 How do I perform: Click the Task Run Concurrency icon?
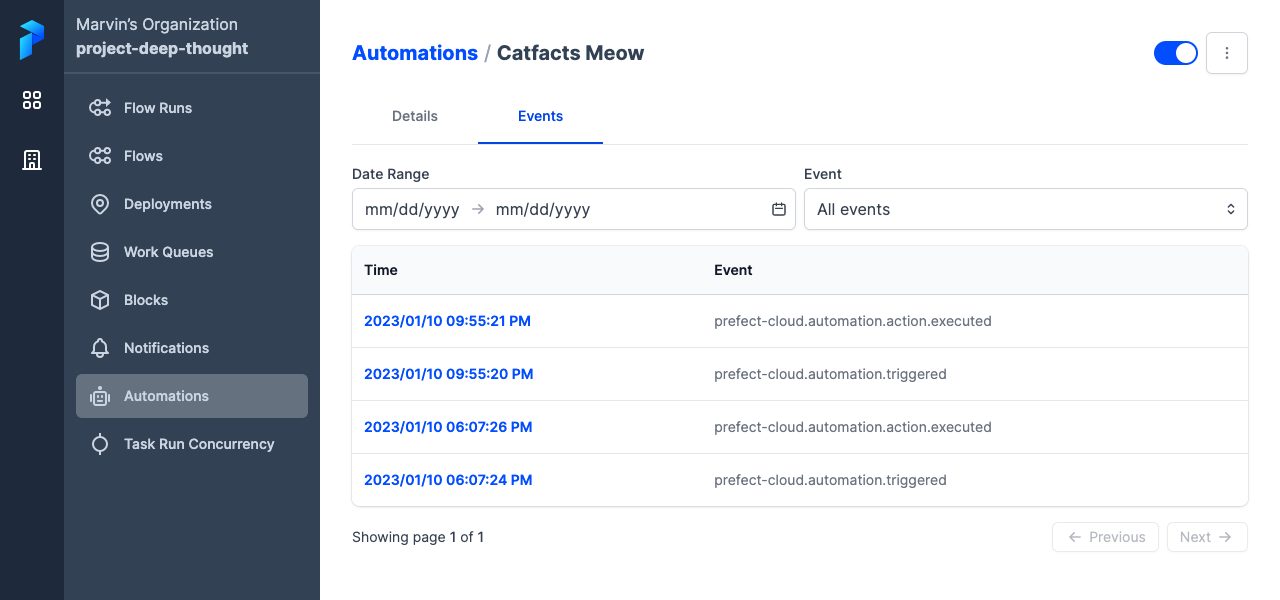[x=100, y=444]
